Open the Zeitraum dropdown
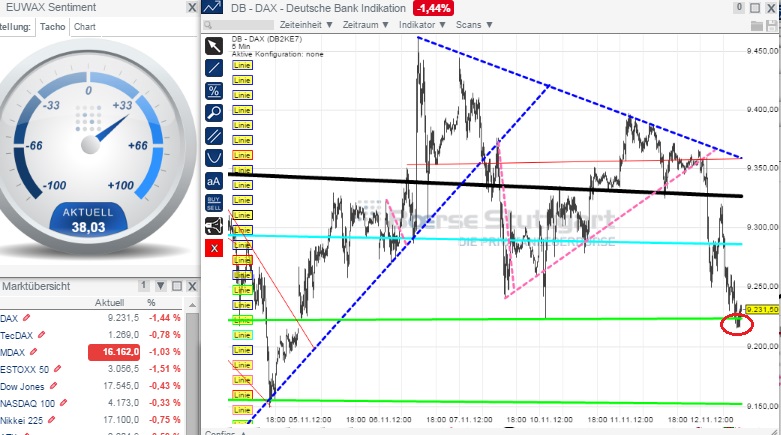This screenshot has width=781, height=435. 366,25
